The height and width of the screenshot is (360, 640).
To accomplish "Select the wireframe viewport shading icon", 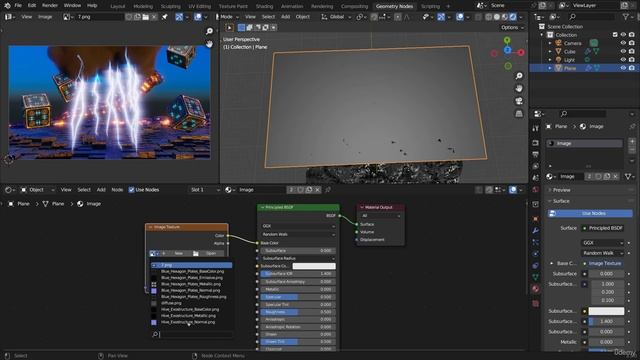I will tap(489, 17).
